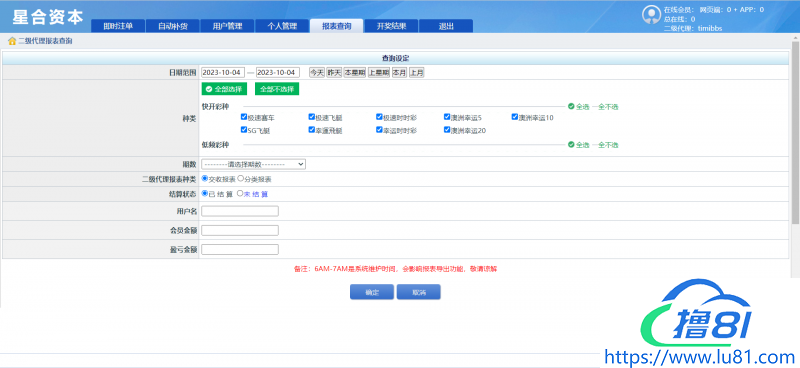Toggle the SG飞艇 checkbox
Image resolution: width=800 pixels, height=368 pixels.
(244, 130)
